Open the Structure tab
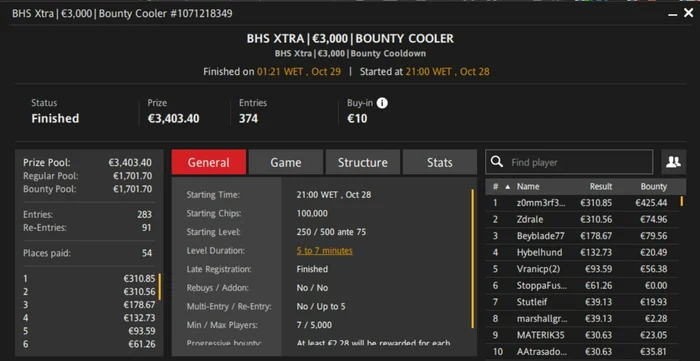 coord(362,162)
